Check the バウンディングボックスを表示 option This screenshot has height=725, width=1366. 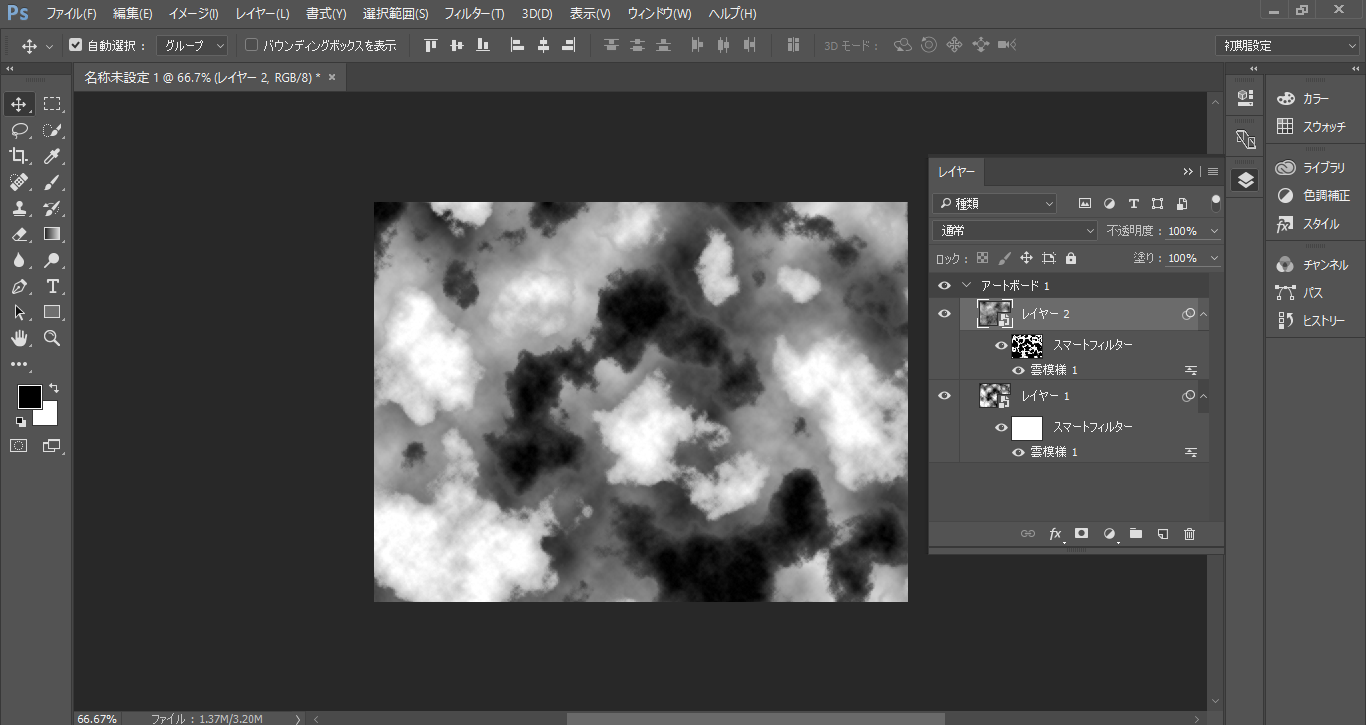tap(252, 45)
